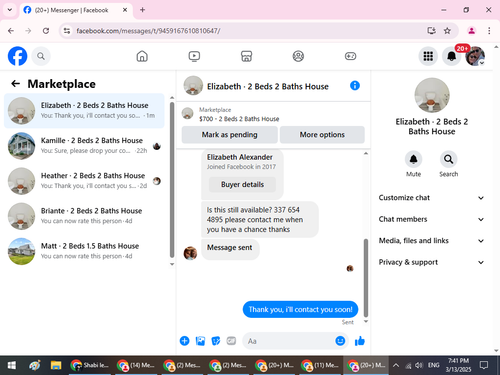Viewport: 500px width, 375px height.
Task: Click large listing thumbnail in info panel
Action: point(432,95)
